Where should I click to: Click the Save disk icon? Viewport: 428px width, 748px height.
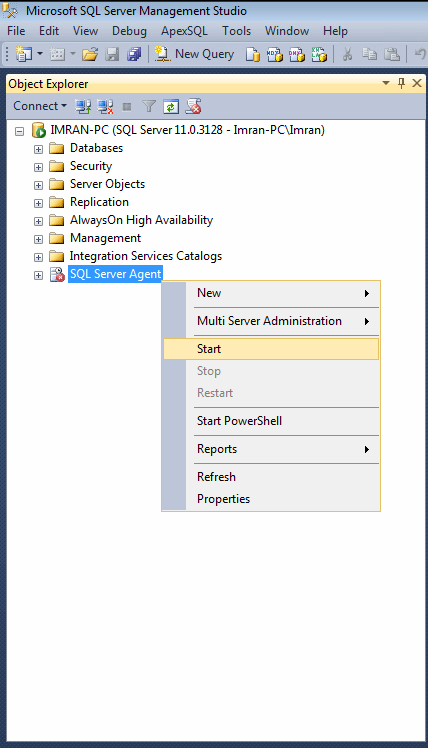(x=112, y=54)
